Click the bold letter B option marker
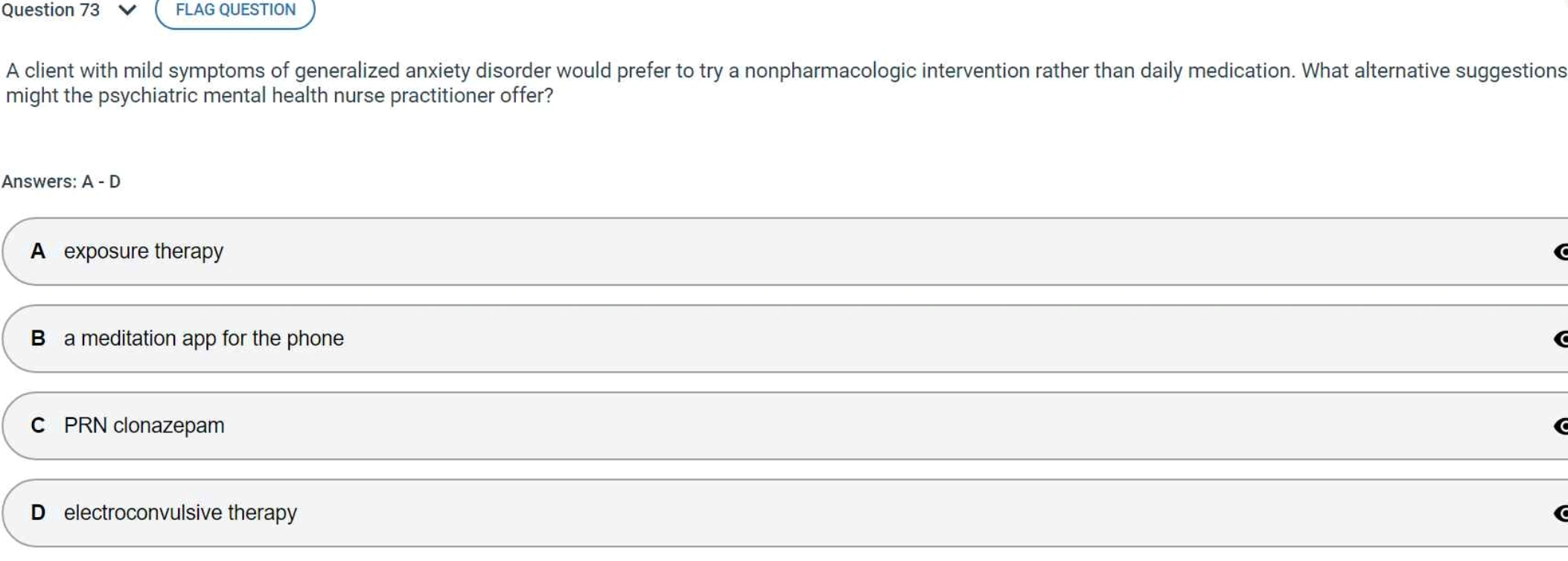Viewport: 1568px width, 561px height. point(38,339)
